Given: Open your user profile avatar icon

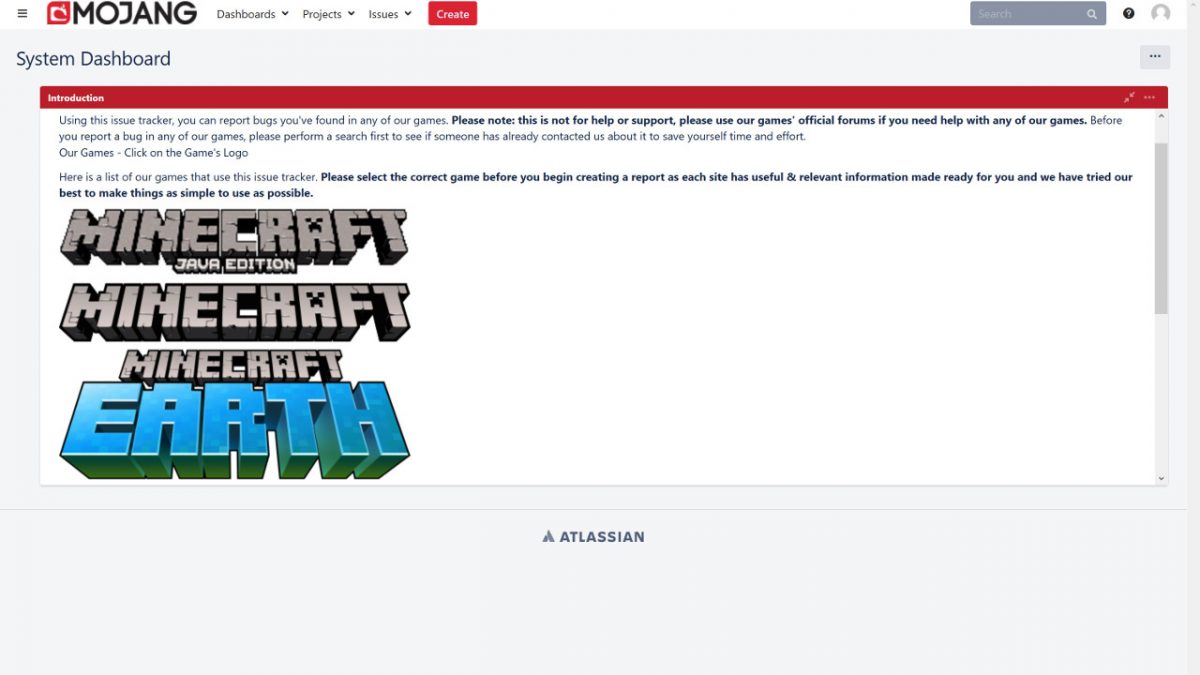Looking at the screenshot, I should [1160, 13].
